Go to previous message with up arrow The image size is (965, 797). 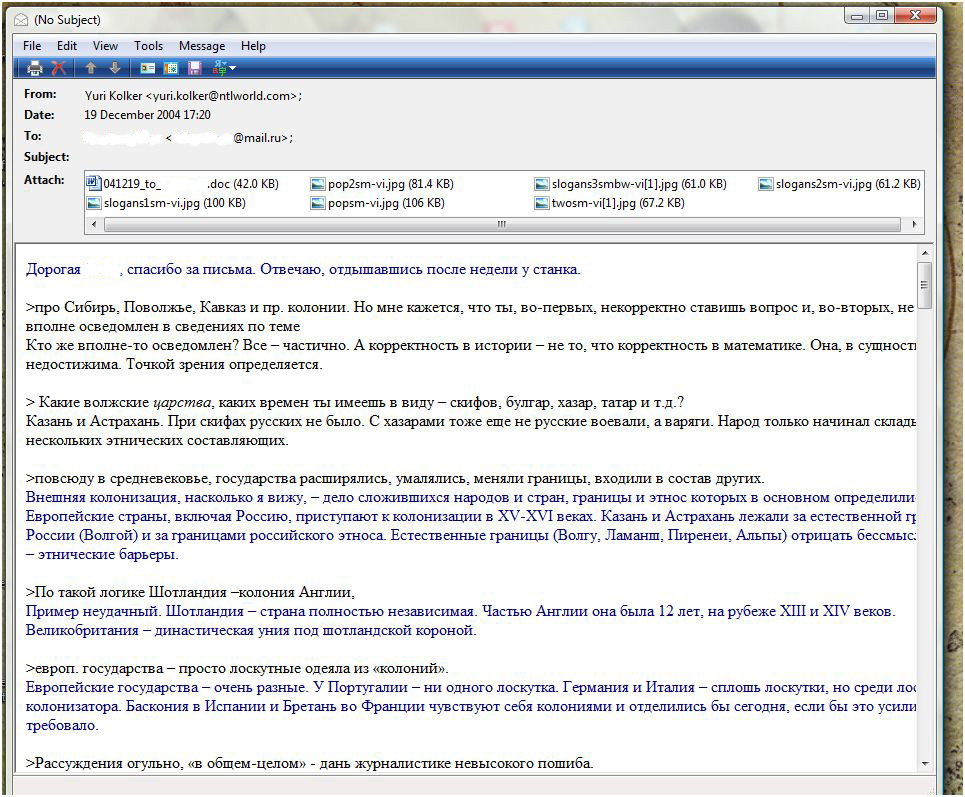(91, 68)
